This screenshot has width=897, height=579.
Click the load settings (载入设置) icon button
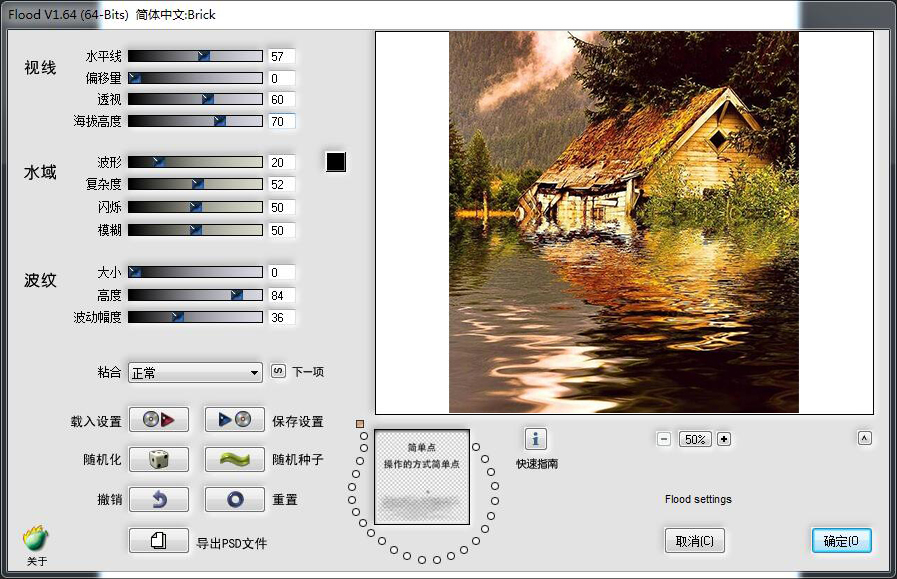(x=159, y=420)
